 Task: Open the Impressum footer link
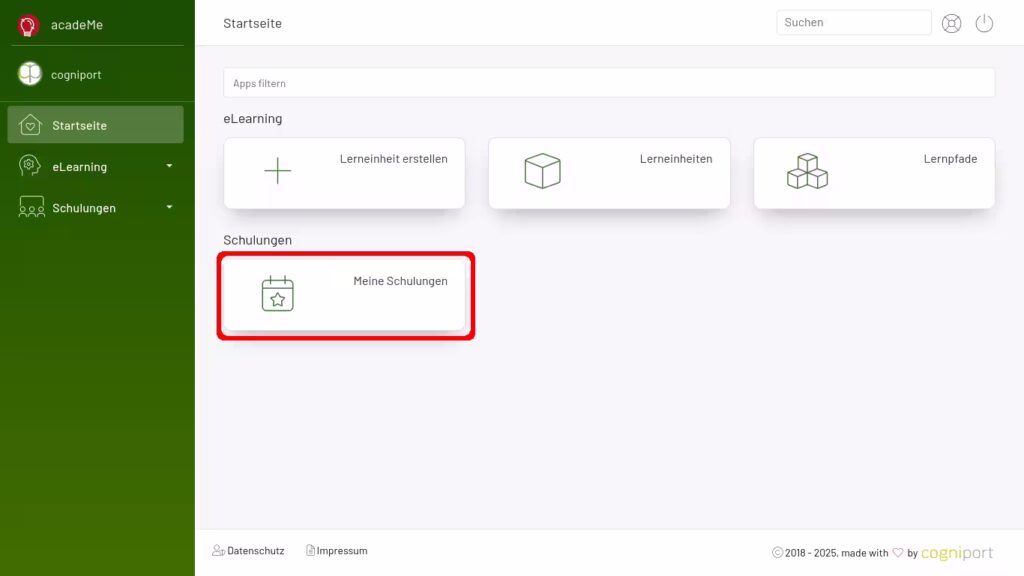342,551
